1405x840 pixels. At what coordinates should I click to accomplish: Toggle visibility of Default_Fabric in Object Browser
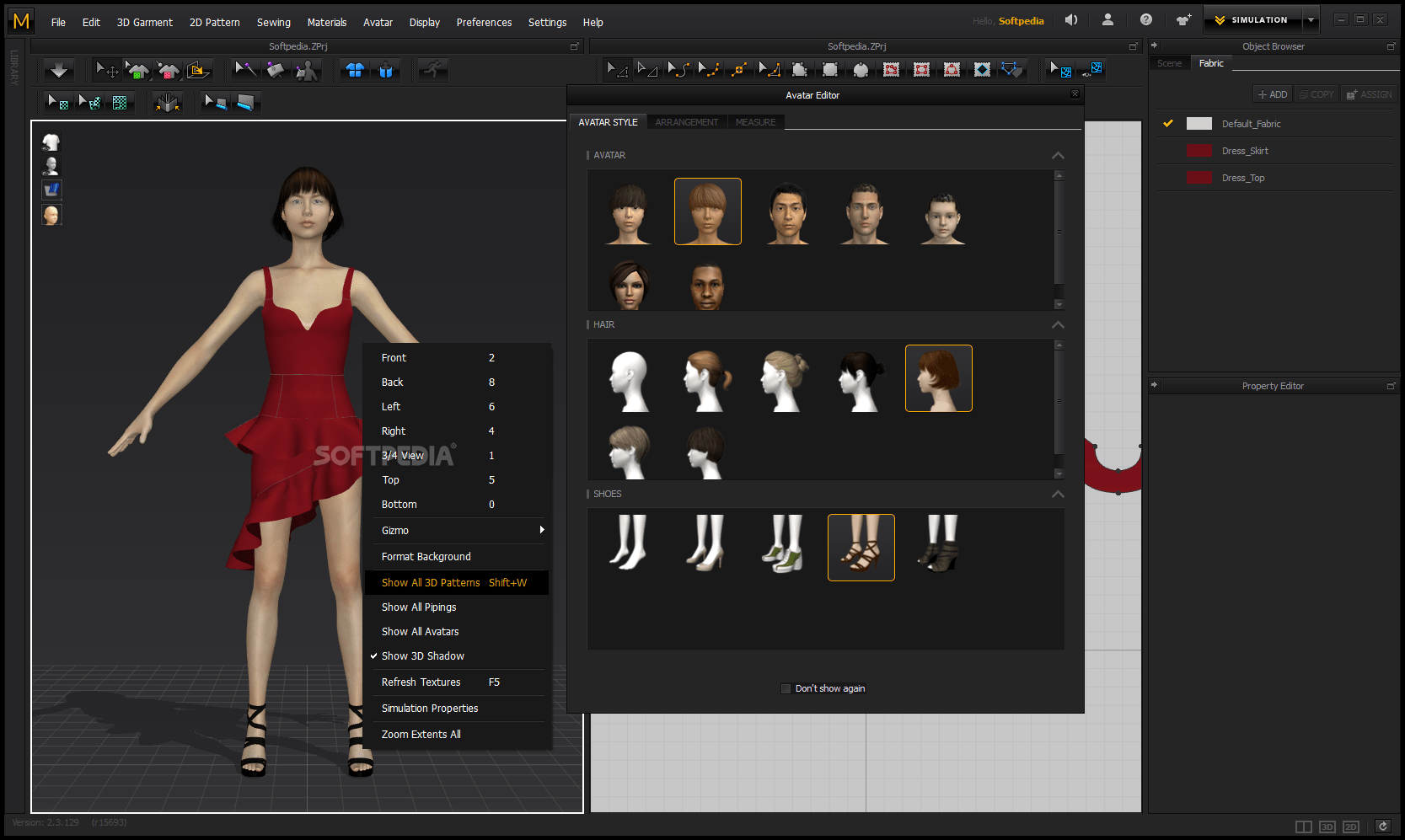point(1169,123)
